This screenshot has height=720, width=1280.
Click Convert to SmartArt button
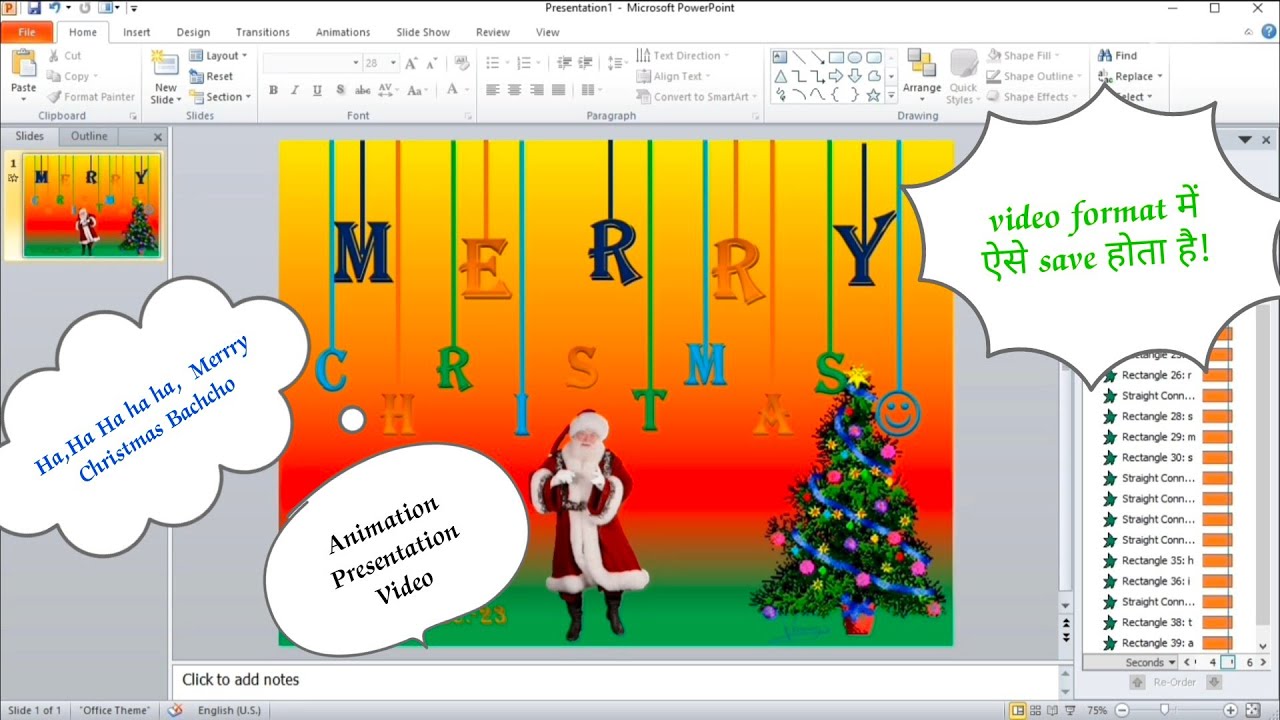click(x=697, y=97)
